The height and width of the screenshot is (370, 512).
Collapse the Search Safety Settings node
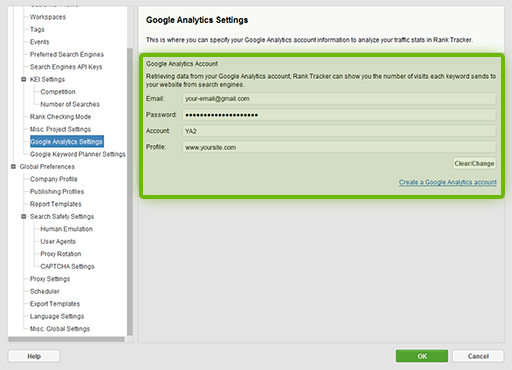click(x=24, y=216)
